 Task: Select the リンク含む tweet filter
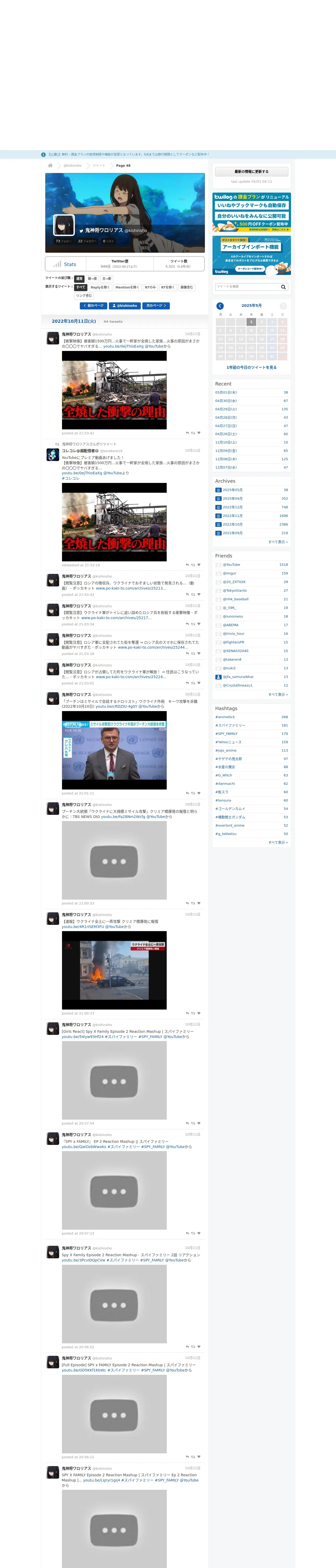click(84, 296)
